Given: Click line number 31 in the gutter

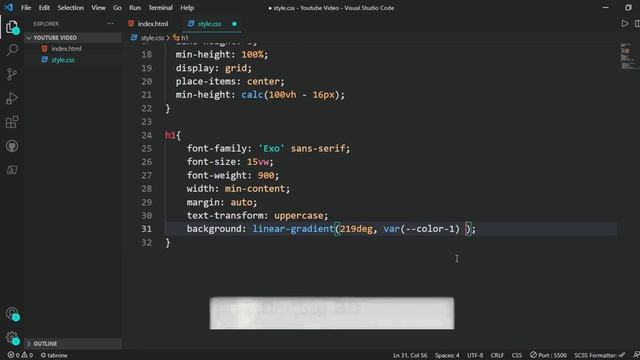Looking at the screenshot, I should click(x=147, y=229).
